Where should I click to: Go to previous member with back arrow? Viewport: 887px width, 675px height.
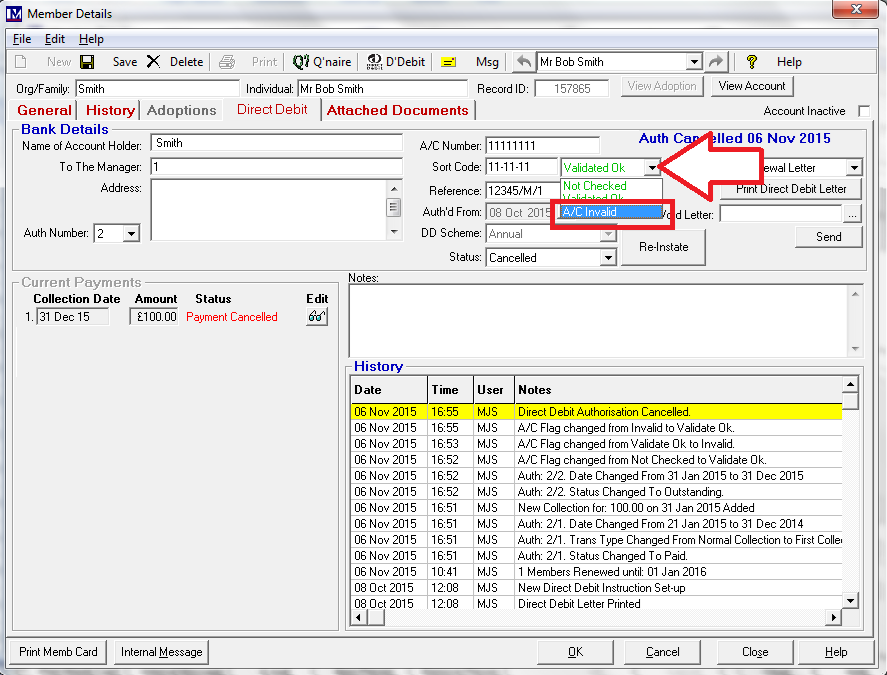point(524,61)
